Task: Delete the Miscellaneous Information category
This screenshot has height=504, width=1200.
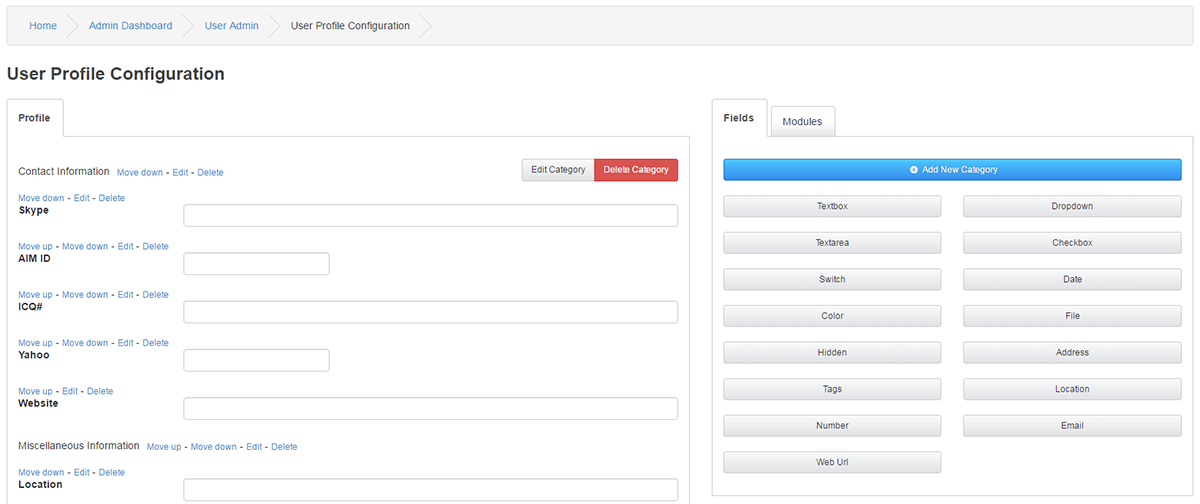Action: pos(284,447)
